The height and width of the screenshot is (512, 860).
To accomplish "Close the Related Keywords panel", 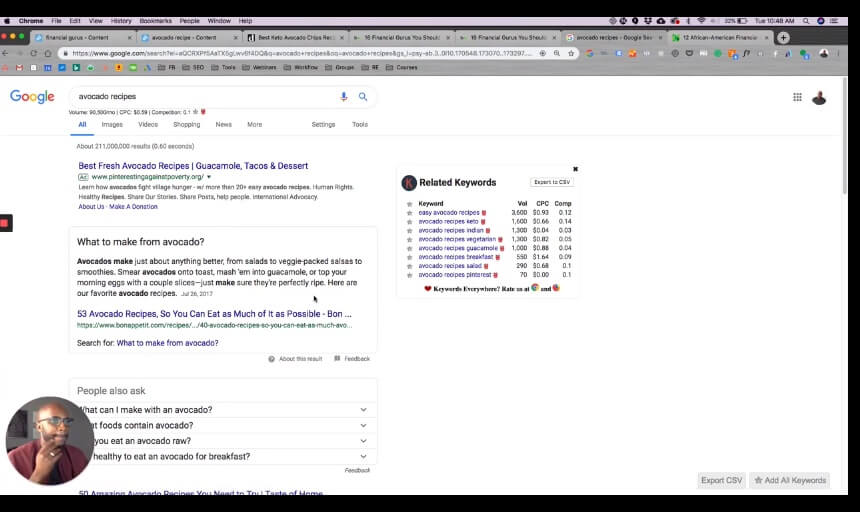I will point(575,169).
